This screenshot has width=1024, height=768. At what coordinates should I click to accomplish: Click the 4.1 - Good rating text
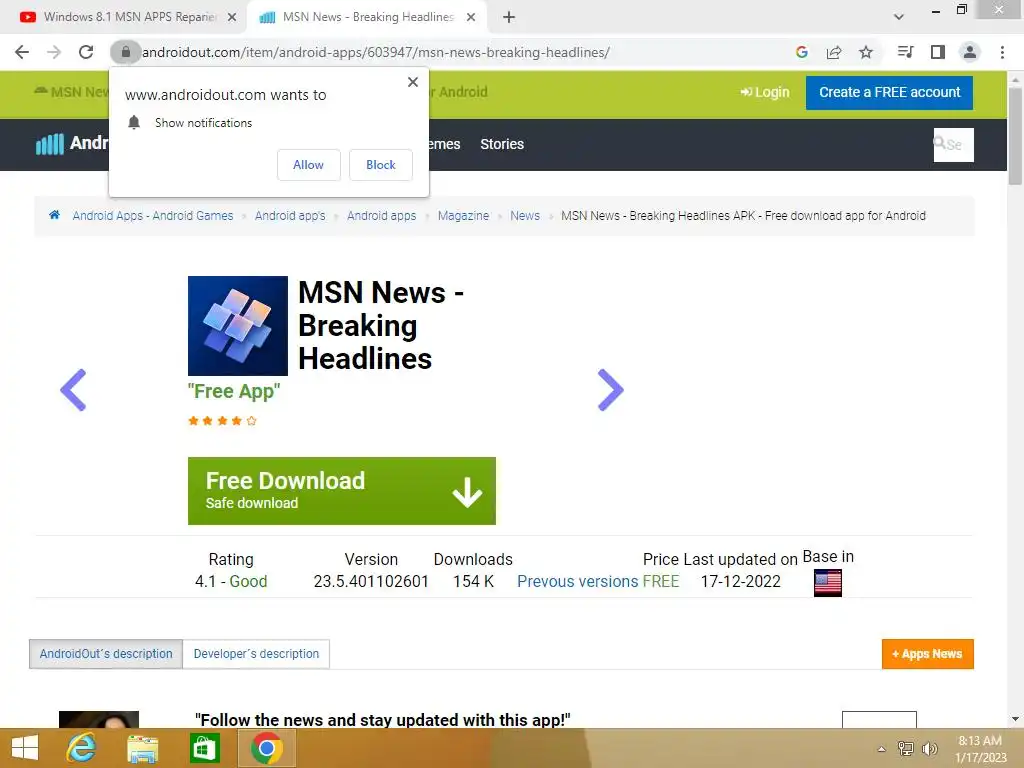coord(231,581)
